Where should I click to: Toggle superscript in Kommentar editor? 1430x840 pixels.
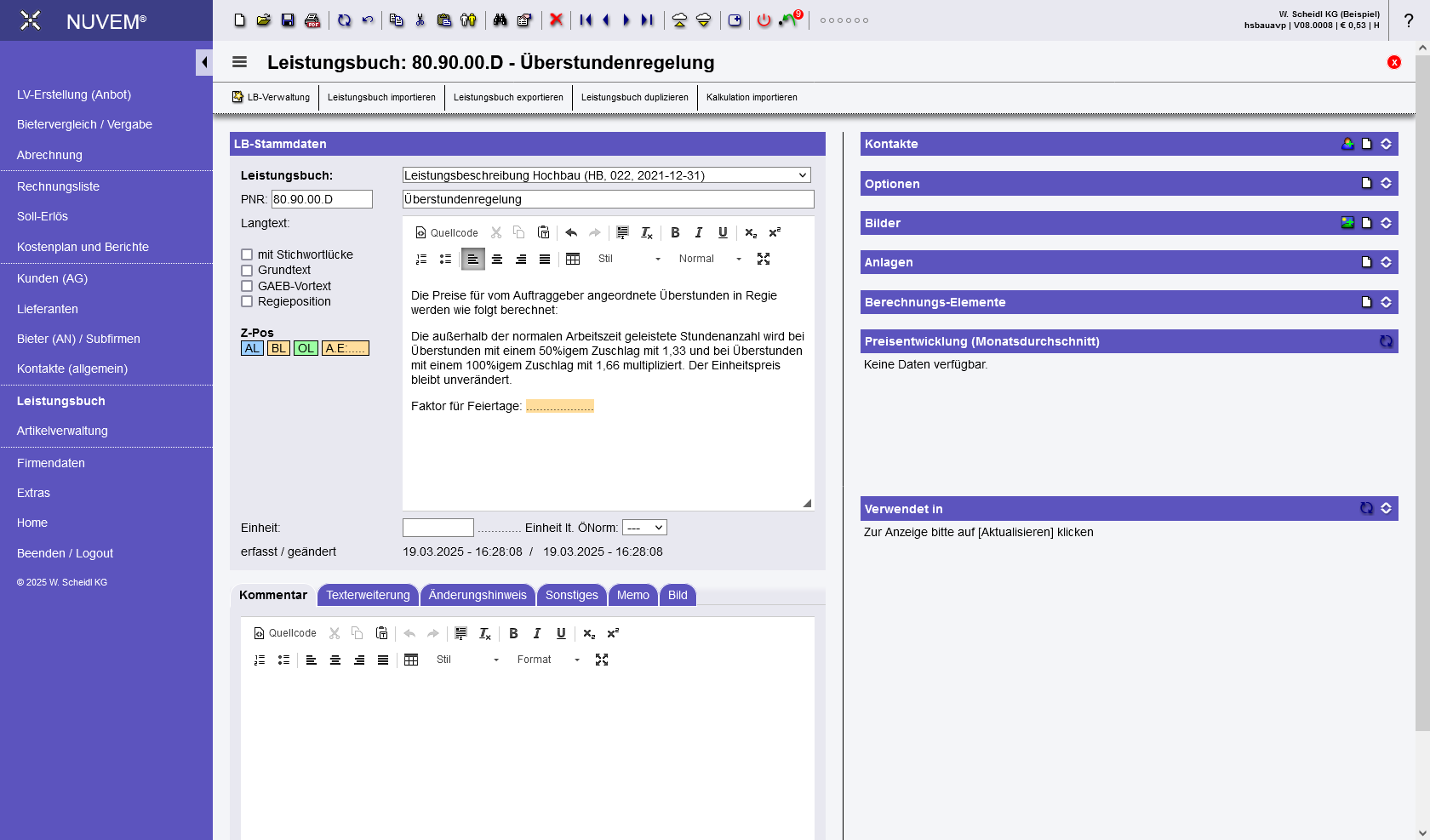coord(613,633)
